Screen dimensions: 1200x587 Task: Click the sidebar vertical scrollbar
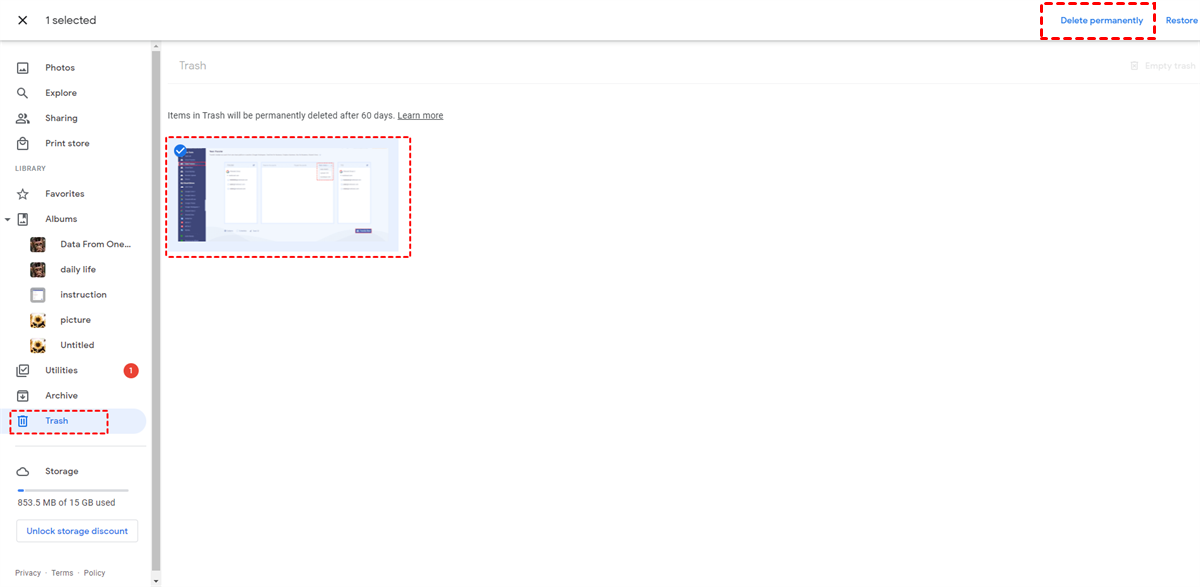(155, 310)
